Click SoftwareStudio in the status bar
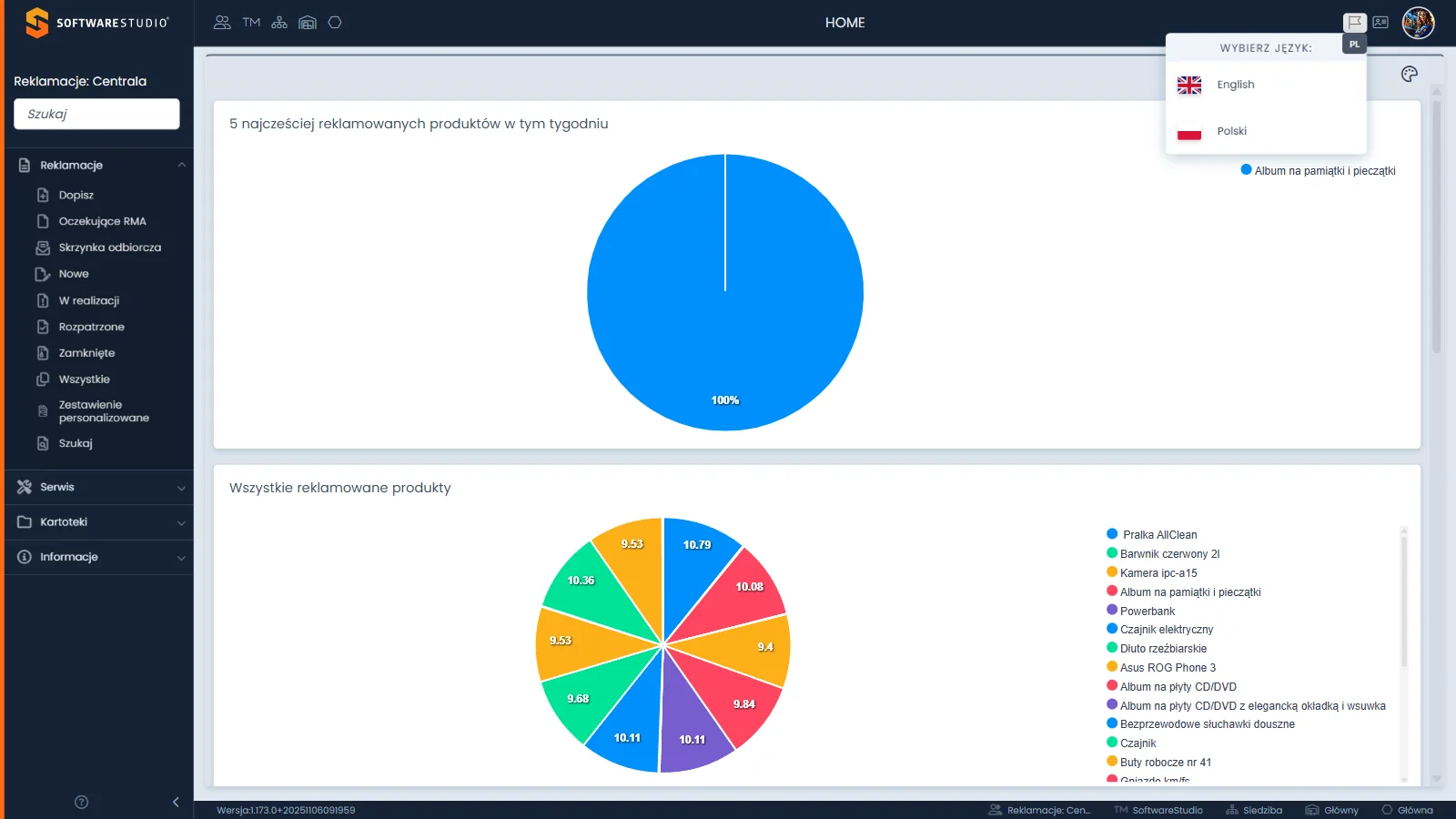Image resolution: width=1456 pixels, height=819 pixels. pos(1158,810)
